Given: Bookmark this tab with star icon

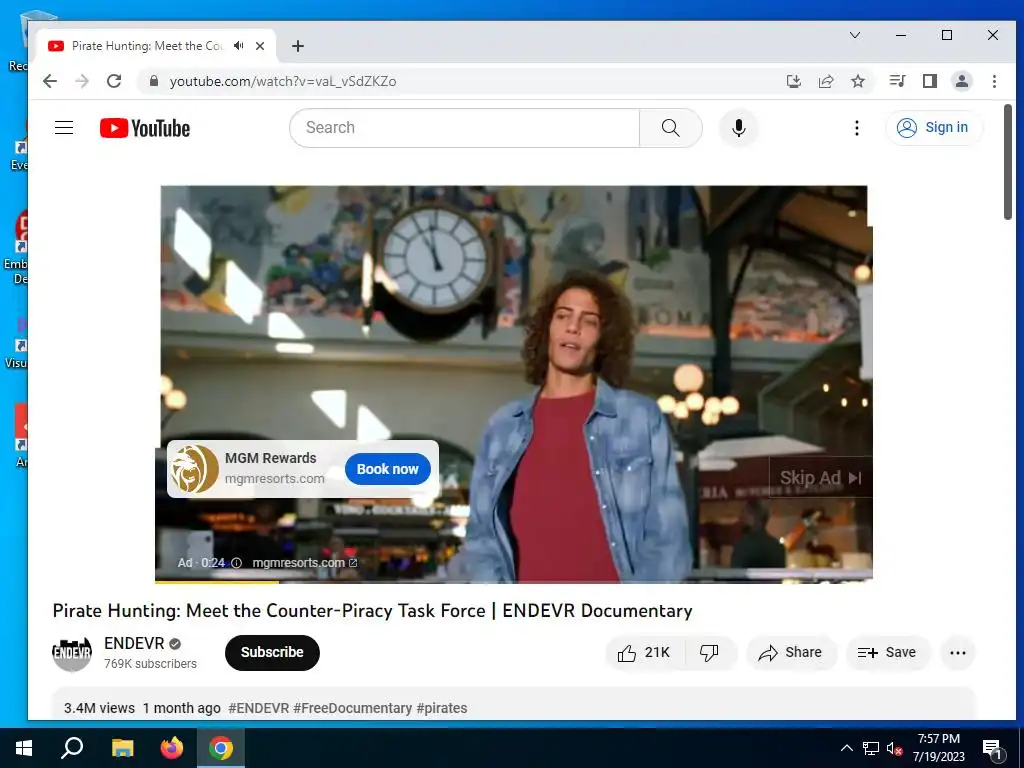Looking at the screenshot, I should pos(857,81).
